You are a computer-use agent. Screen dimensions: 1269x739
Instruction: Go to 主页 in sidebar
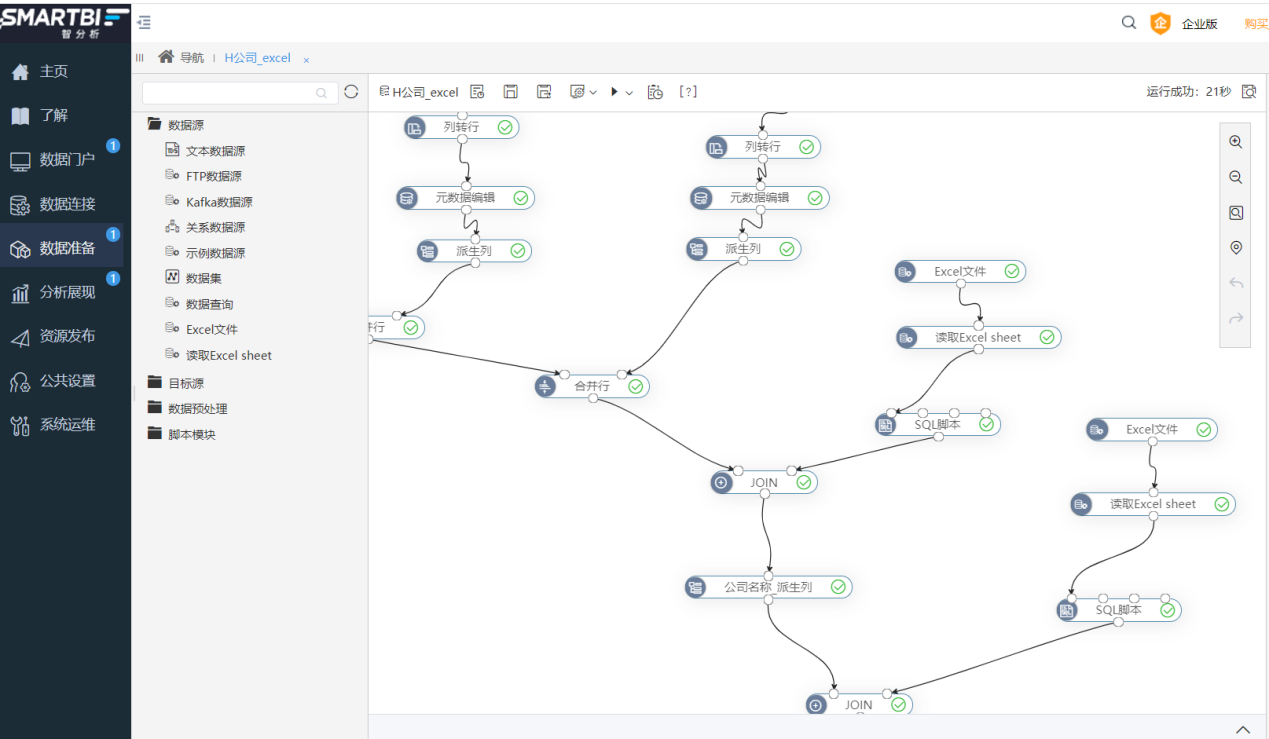point(66,72)
